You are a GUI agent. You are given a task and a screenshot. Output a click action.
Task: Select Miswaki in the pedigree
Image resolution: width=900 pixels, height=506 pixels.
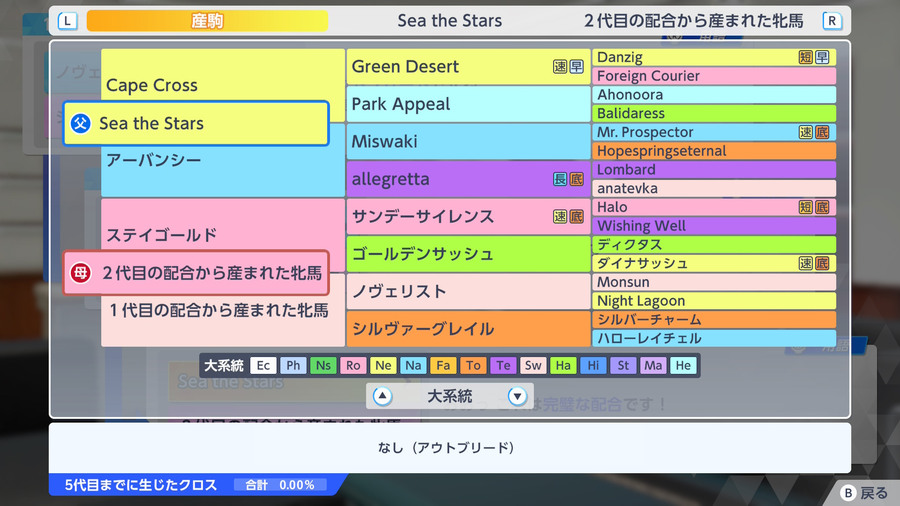(468, 141)
